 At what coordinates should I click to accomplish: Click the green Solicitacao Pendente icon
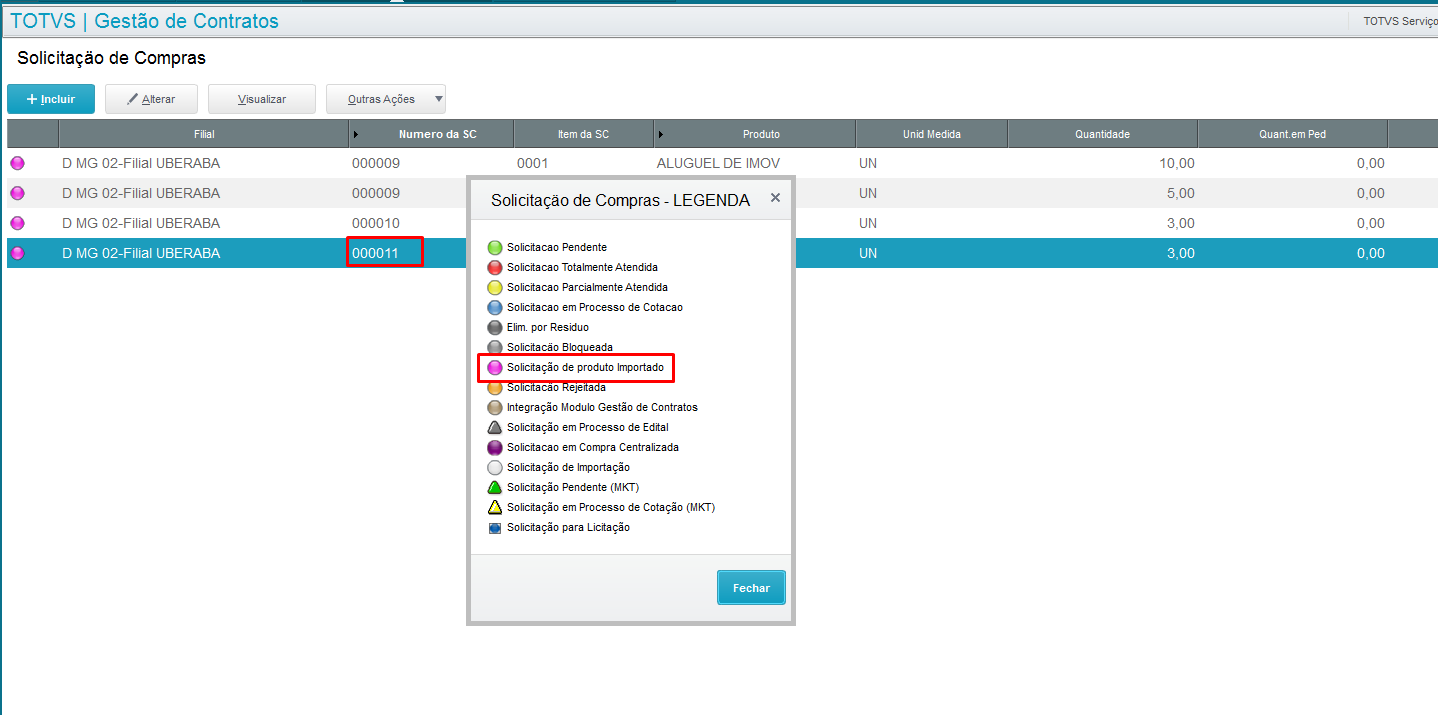[494, 247]
